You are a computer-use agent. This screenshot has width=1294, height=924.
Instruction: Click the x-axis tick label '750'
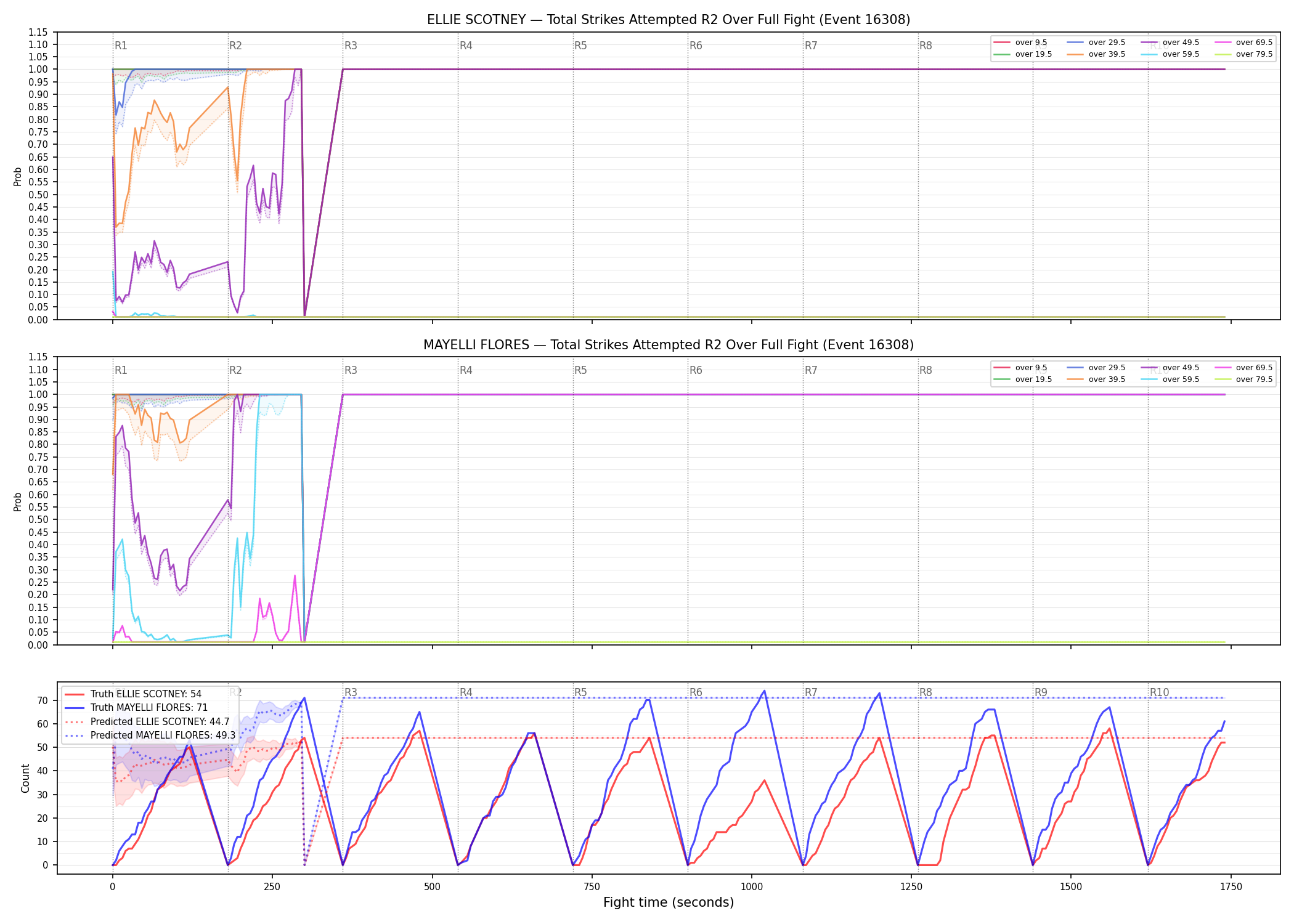coord(592,887)
